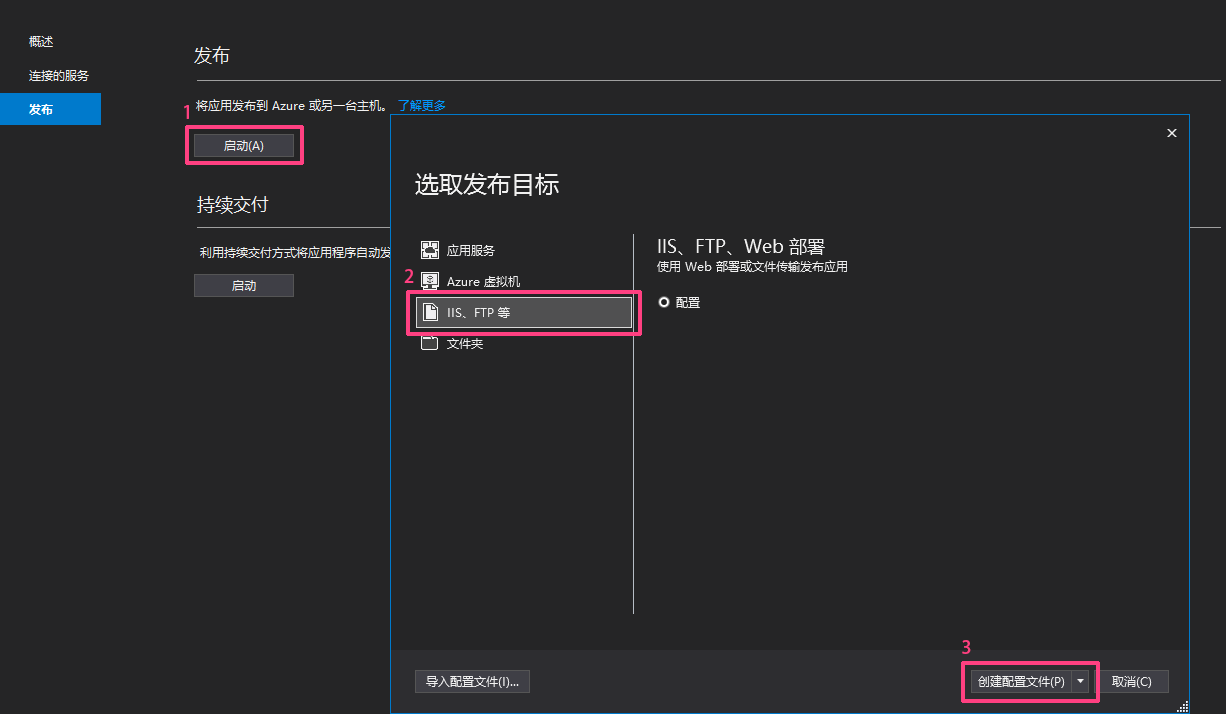Close the 选取发布目标 dialog
Image resolution: width=1226 pixels, height=714 pixels.
[x=1172, y=133]
